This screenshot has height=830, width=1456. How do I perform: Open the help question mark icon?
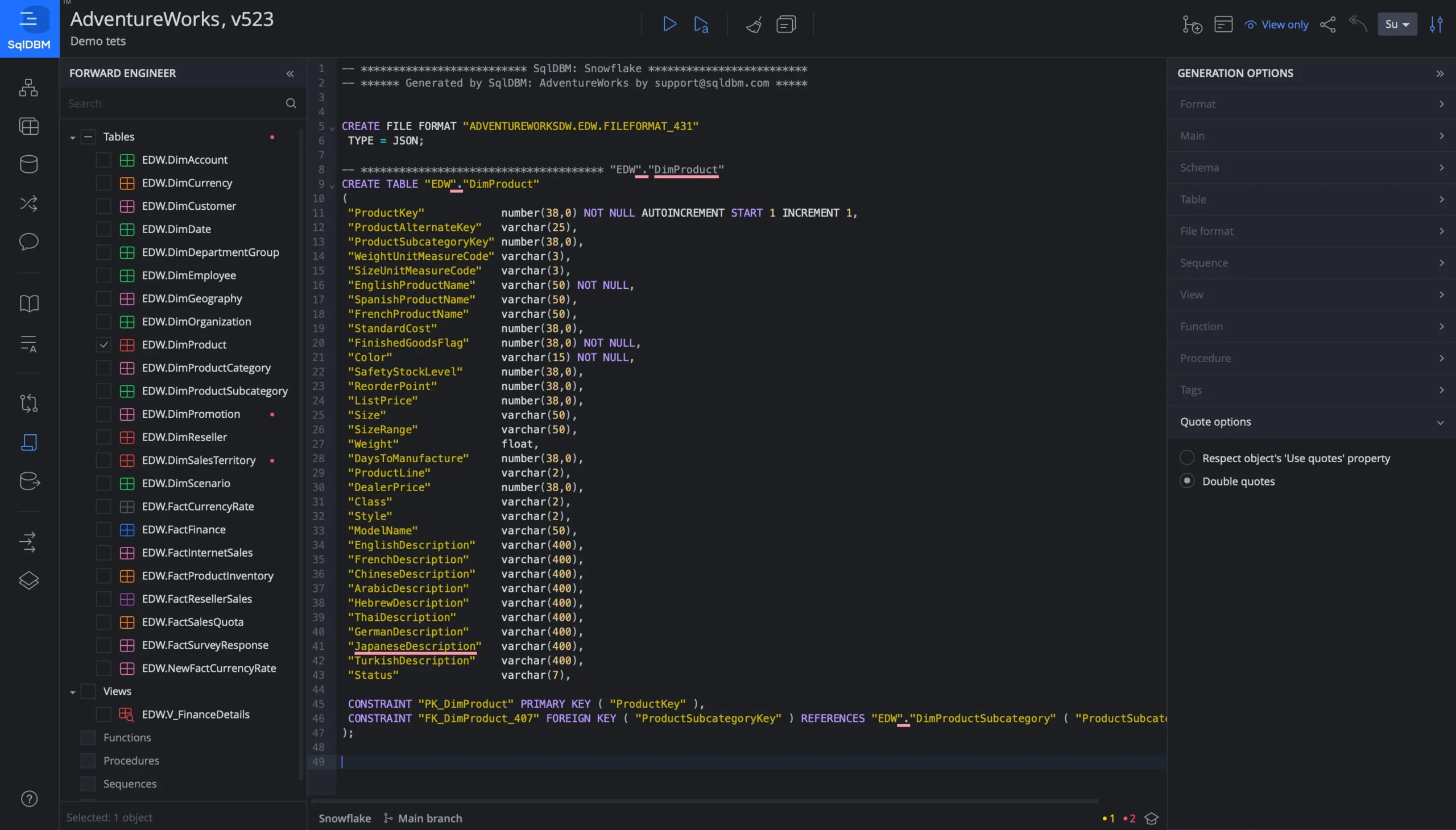[x=29, y=799]
